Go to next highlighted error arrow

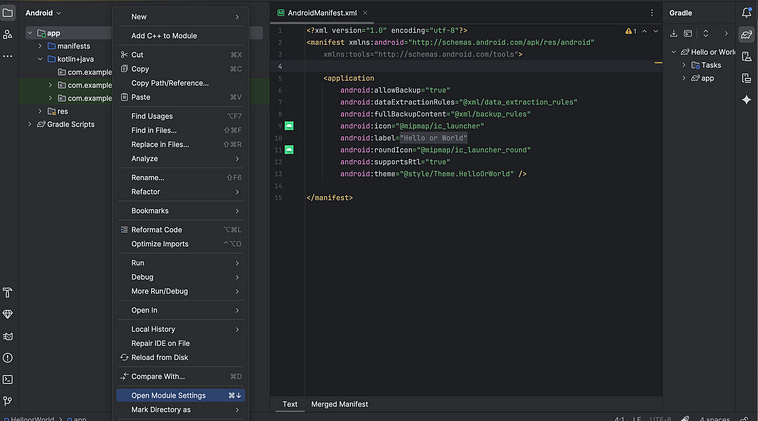[656, 31]
